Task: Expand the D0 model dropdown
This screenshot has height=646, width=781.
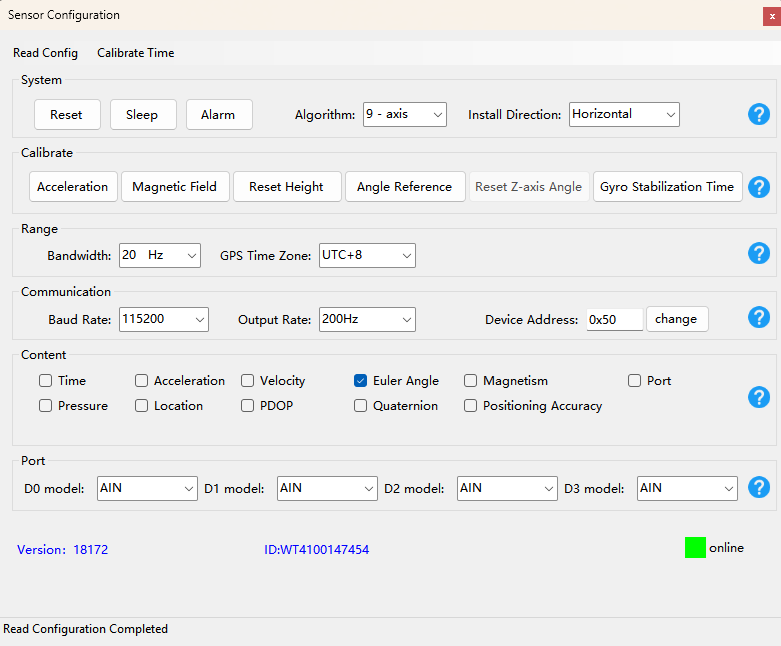Action: (x=147, y=488)
